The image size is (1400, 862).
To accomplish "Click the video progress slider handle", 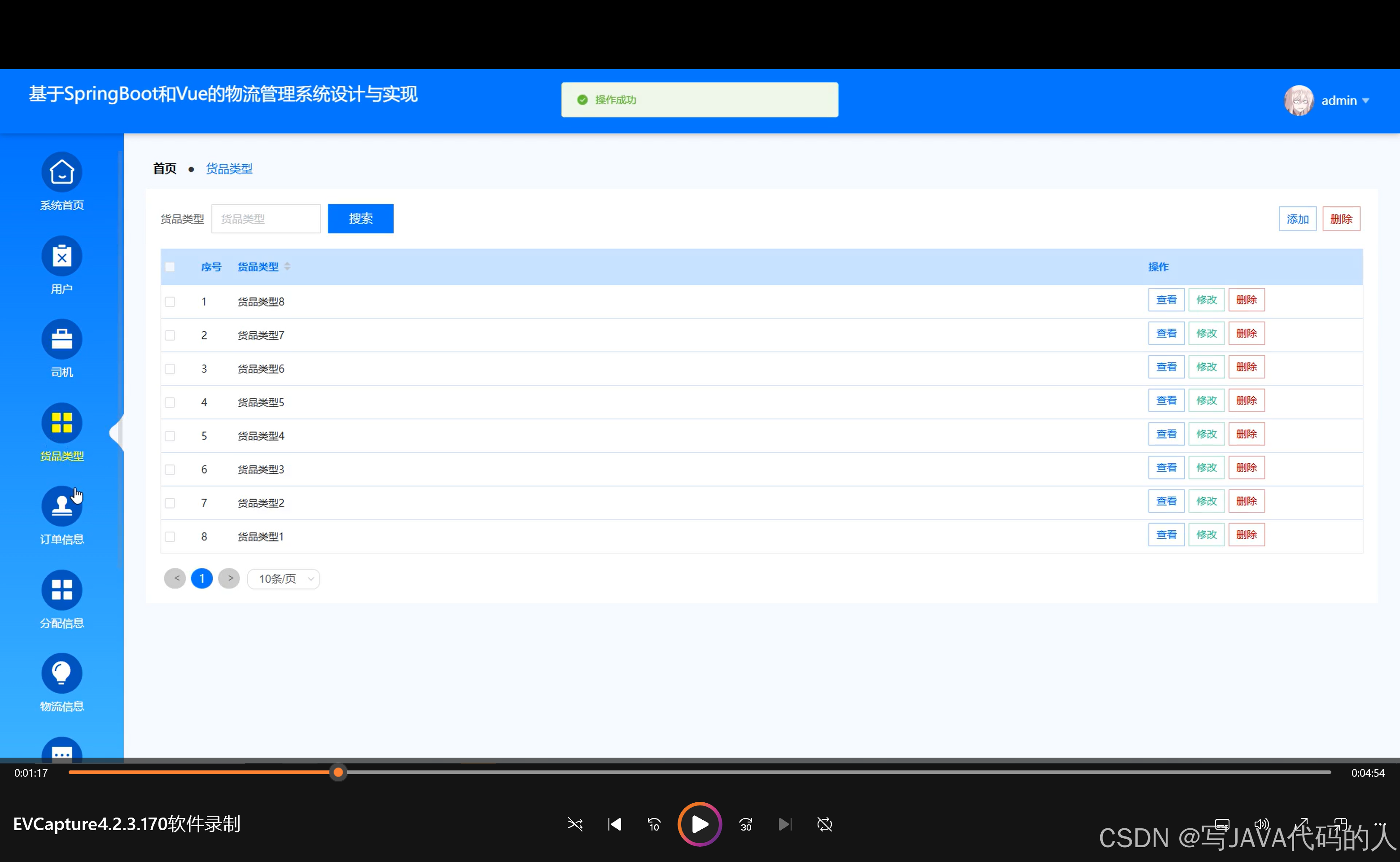I will pyautogui.click(x=338, y=773).
